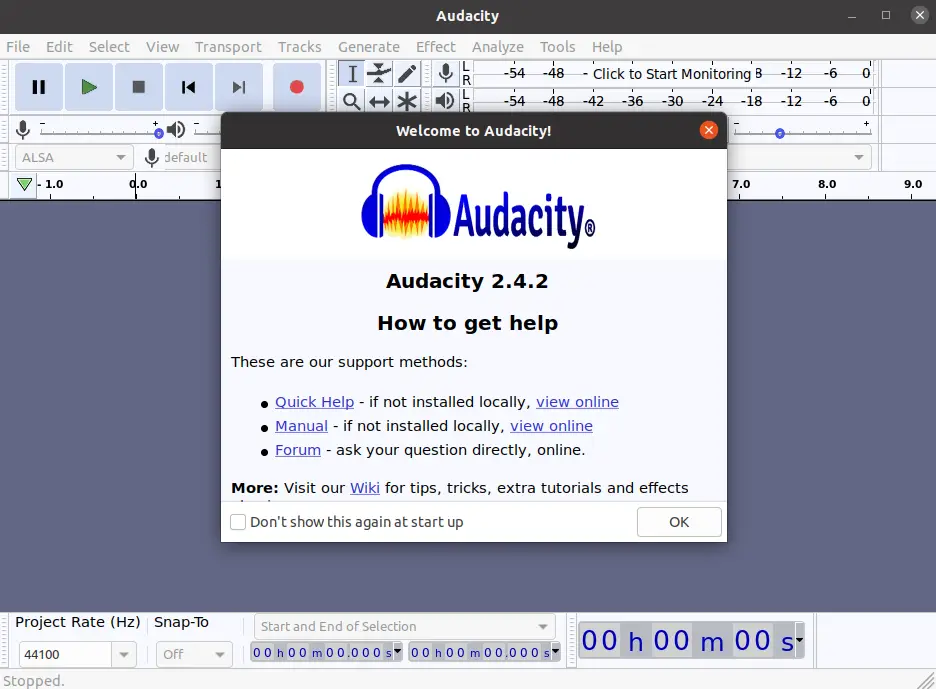The image size is (936, 689).
Task: Click the recording volume microphone icon
Action: [x=23, y=130]
